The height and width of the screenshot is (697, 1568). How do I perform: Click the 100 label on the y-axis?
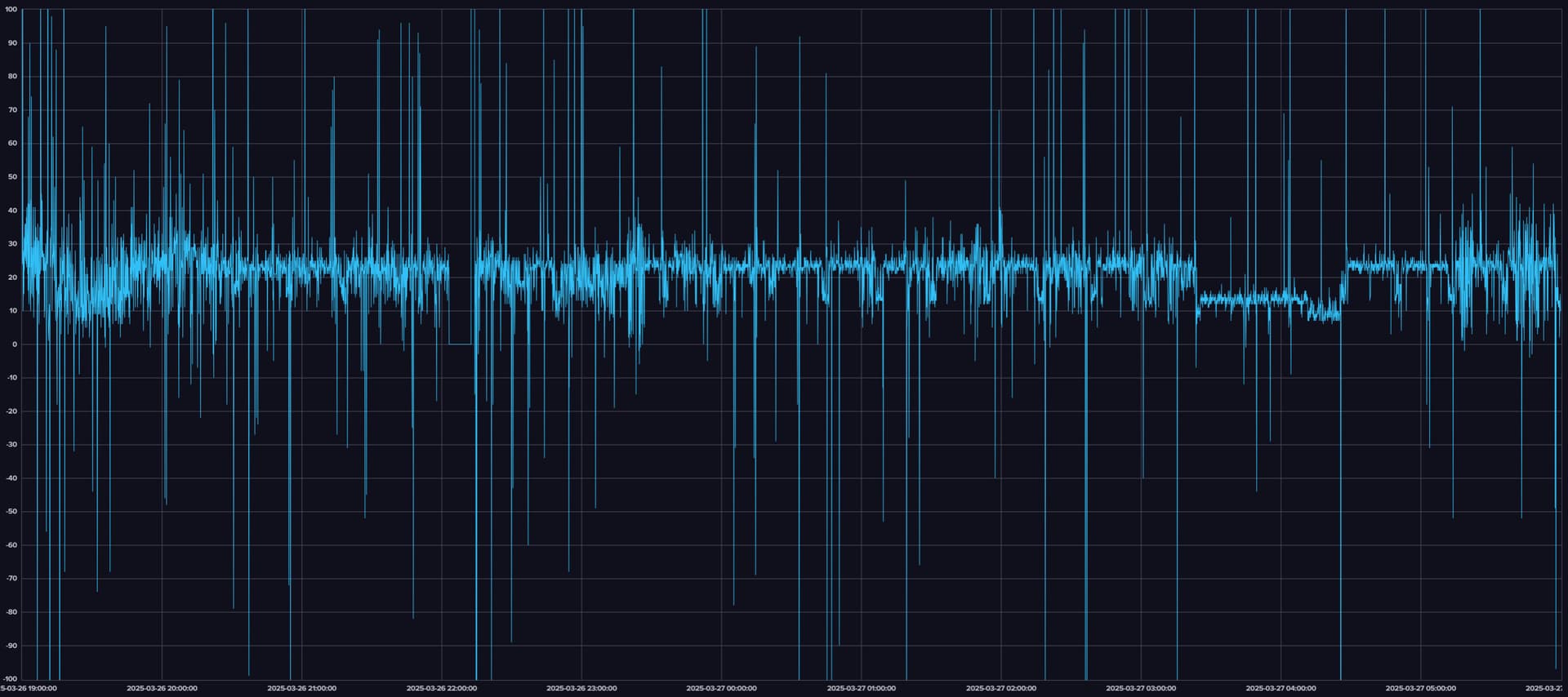point(11,10)
